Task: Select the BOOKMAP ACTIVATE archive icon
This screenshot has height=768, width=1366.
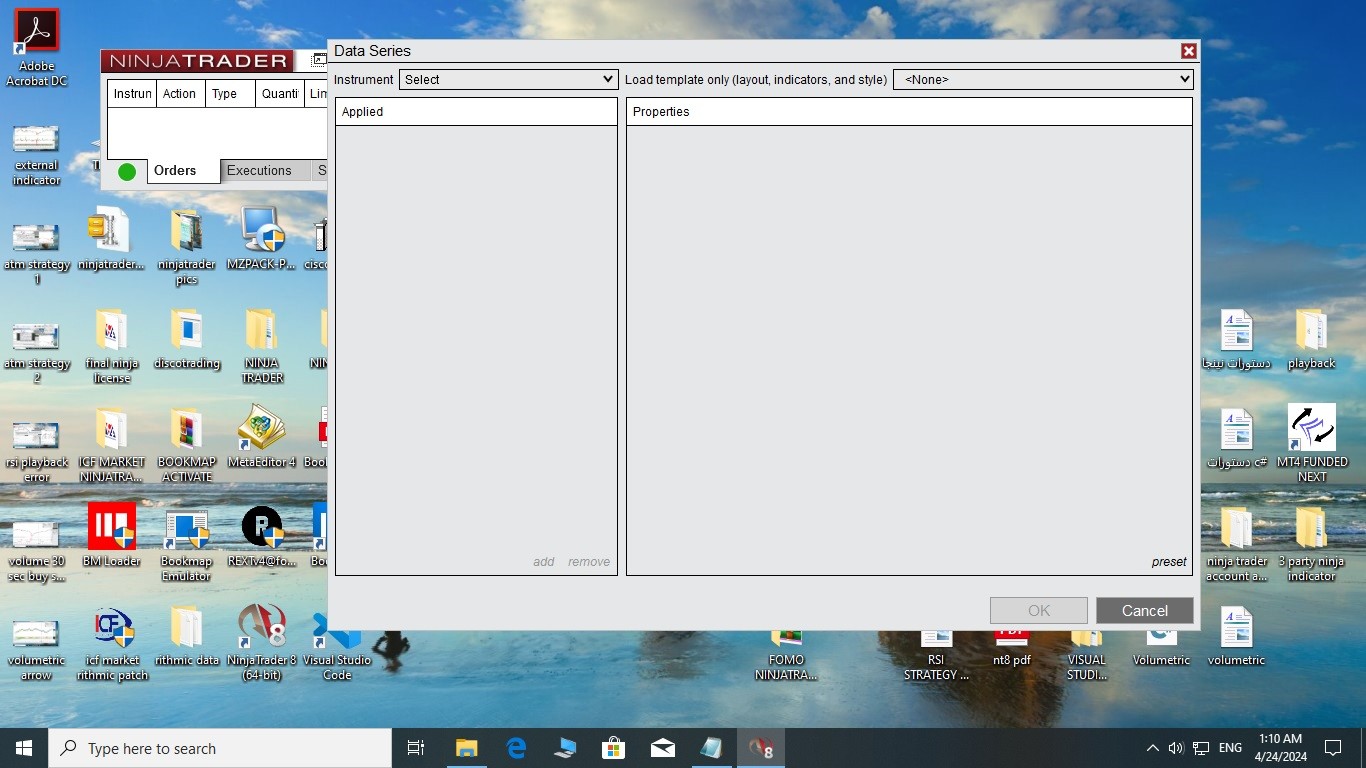Action: pyautogui.click(x=186, y=444)
